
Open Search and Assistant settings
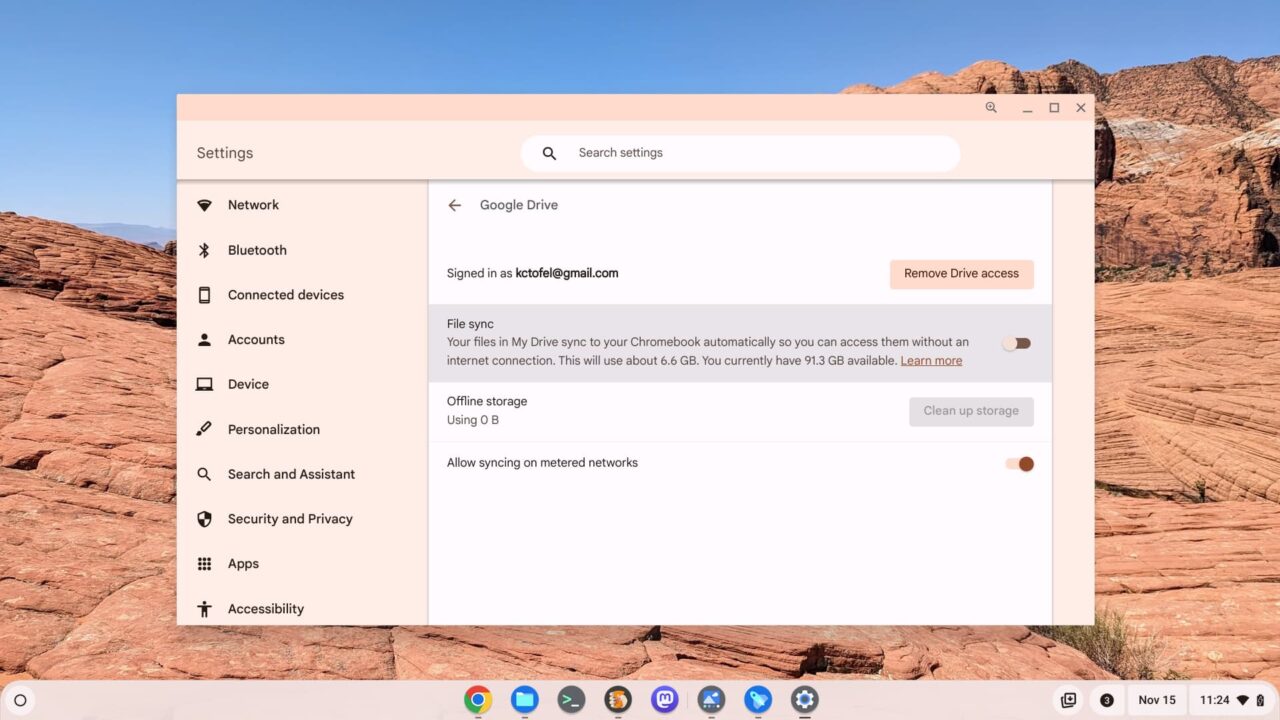(302, 474)
